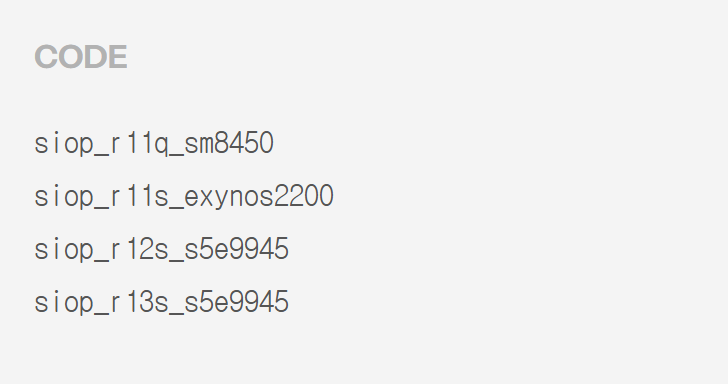728x384 pixels.
Task: Click the letter C of the CODE heading
Action: tap(46, 57)
